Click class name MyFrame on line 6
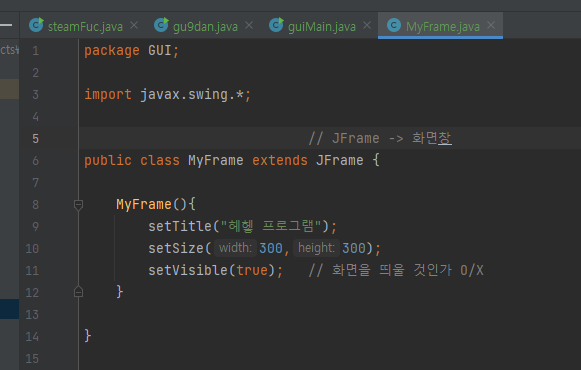581x370 pixels. (x=216, y=160)
